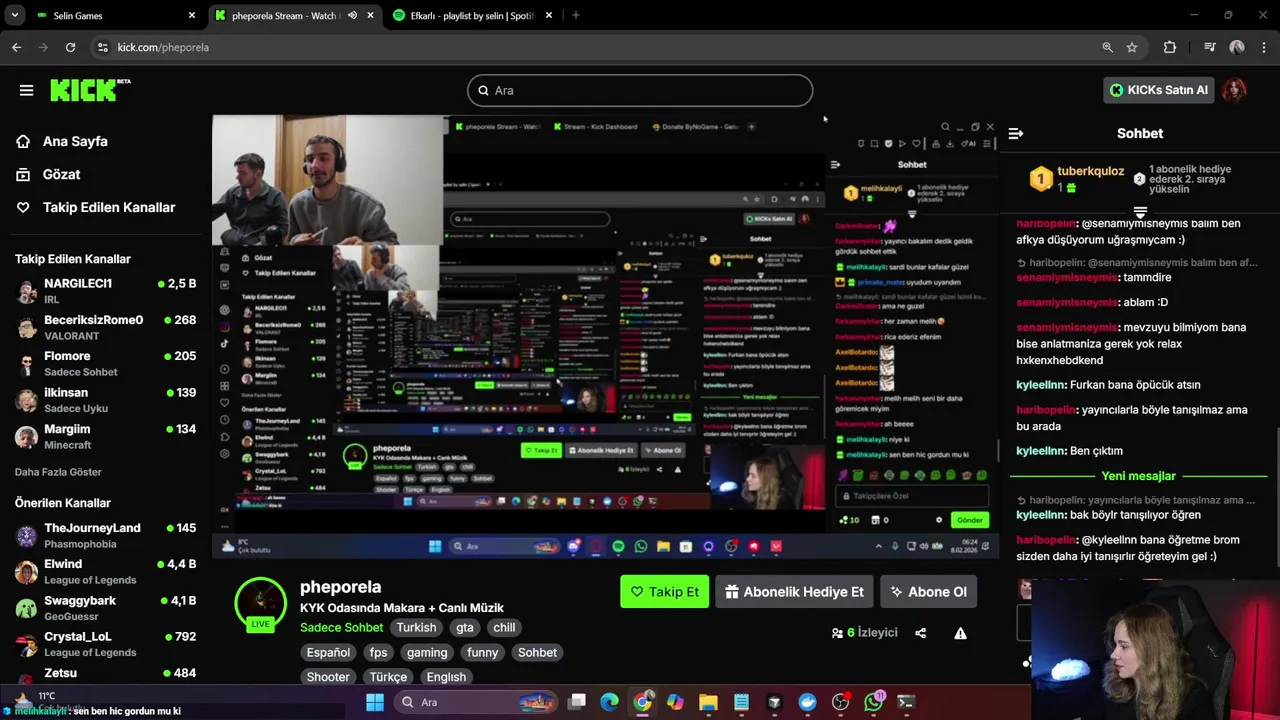The height and width of the screenshot is (720, 1280).
Task: Select the chill tag
Action: 504,627
